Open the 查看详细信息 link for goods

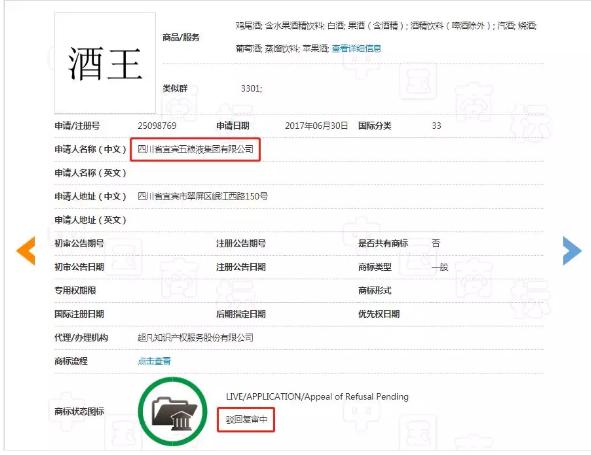point(356,48)
